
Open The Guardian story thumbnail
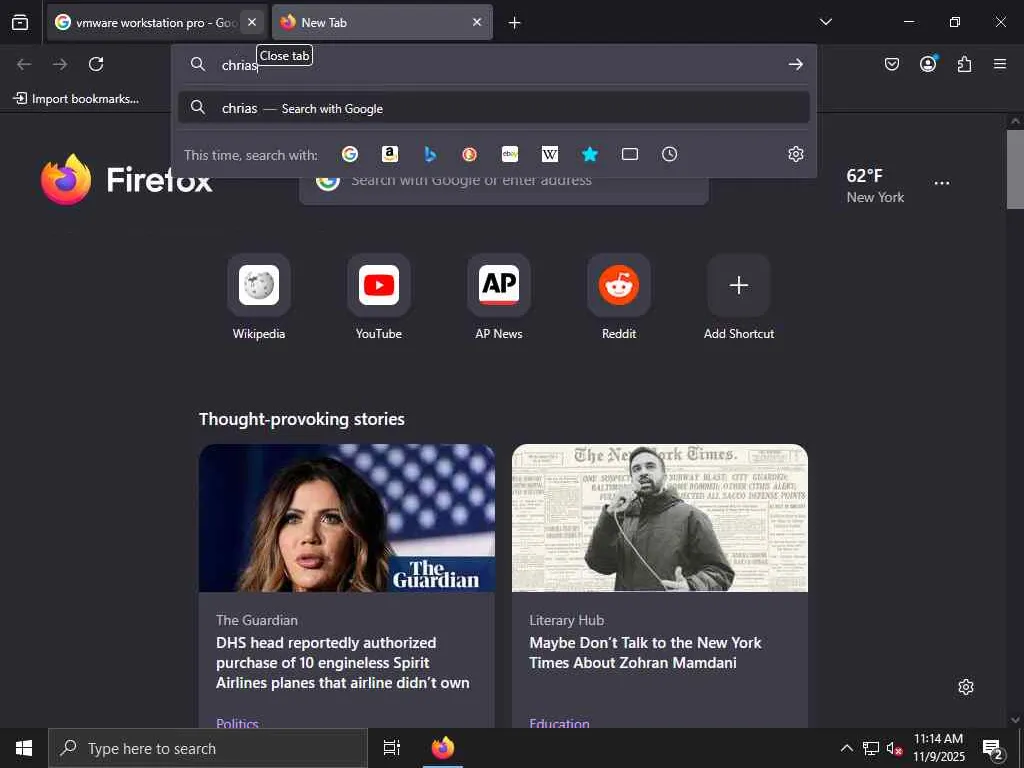click(347, 518)
